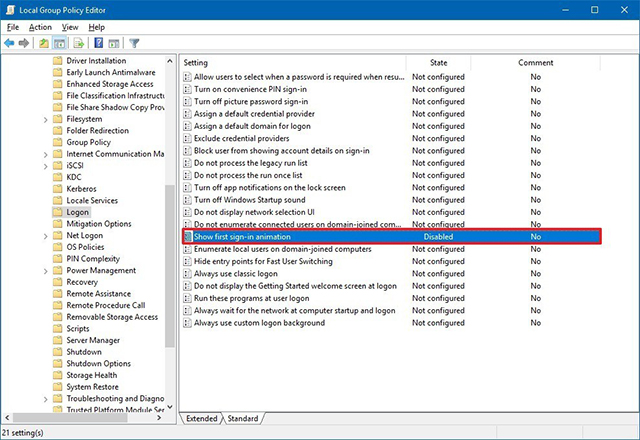Click the Shutdown folder icon
The height and width of the screenshot is (440, 640).
click(x=58, y=352)
